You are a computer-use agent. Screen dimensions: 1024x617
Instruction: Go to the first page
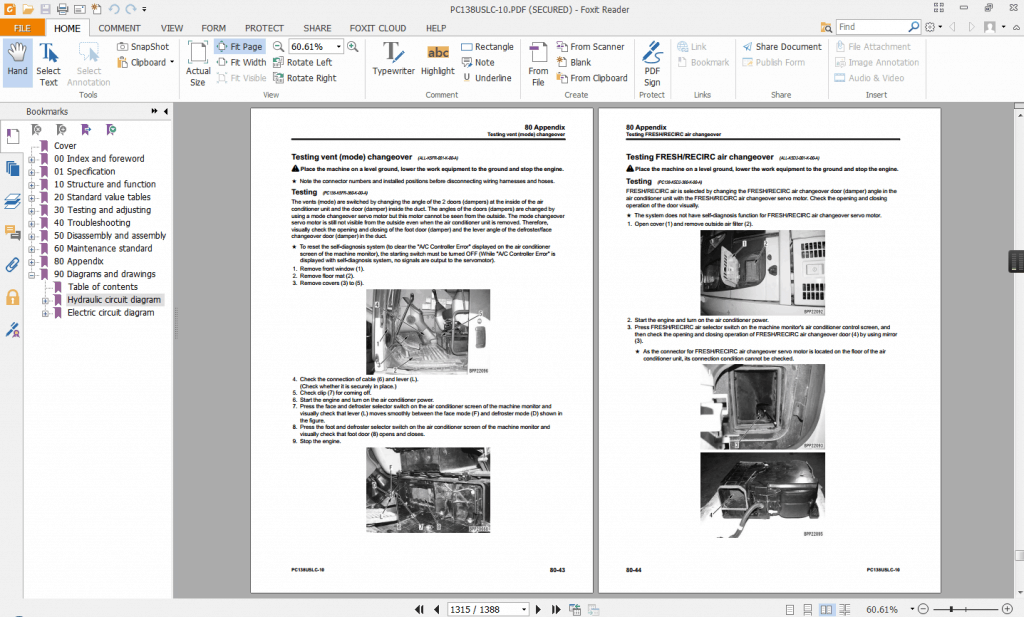(x=419, y=609)
